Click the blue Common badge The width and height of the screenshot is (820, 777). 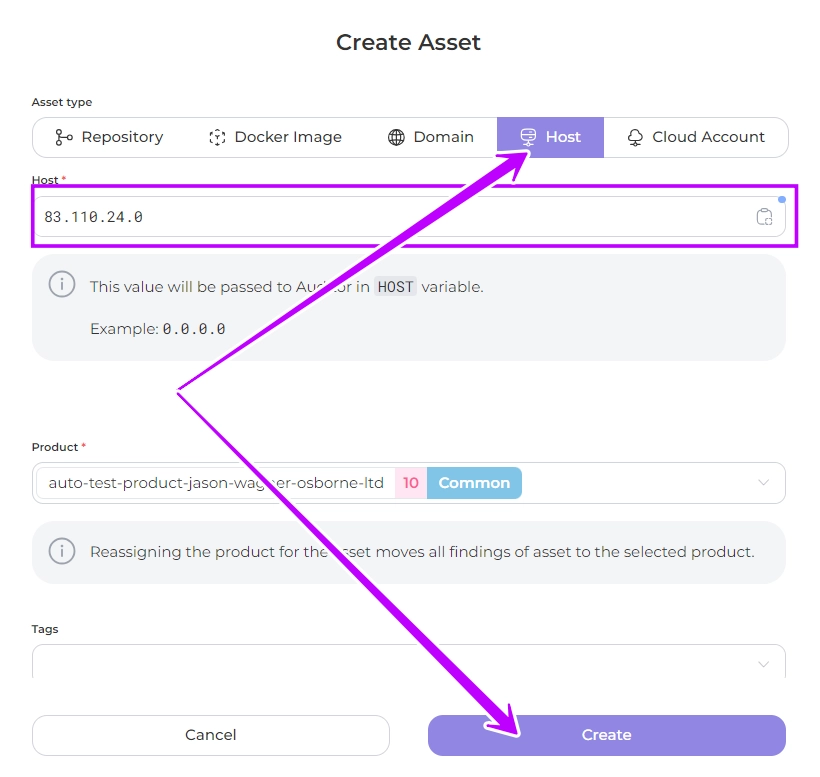pos(474,483)
